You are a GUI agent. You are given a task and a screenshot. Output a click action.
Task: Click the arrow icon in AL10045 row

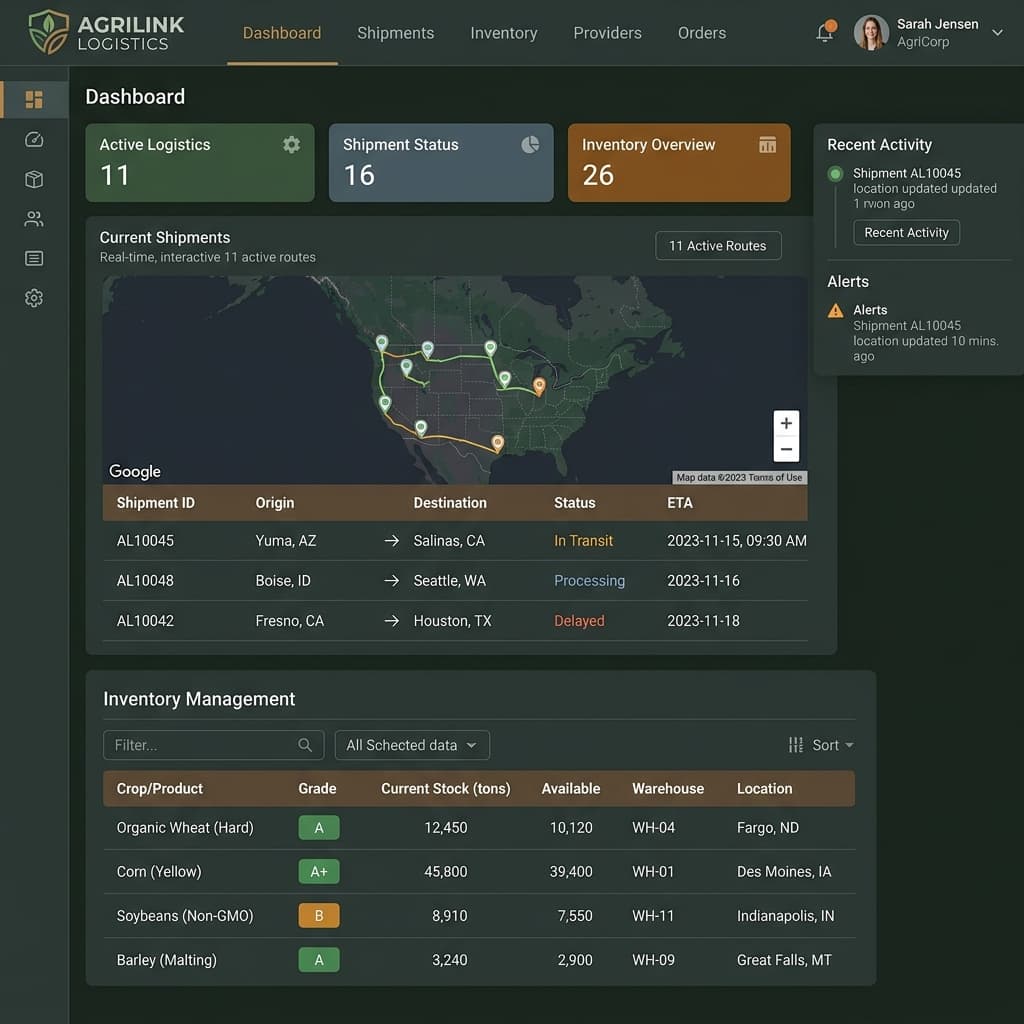391,541
